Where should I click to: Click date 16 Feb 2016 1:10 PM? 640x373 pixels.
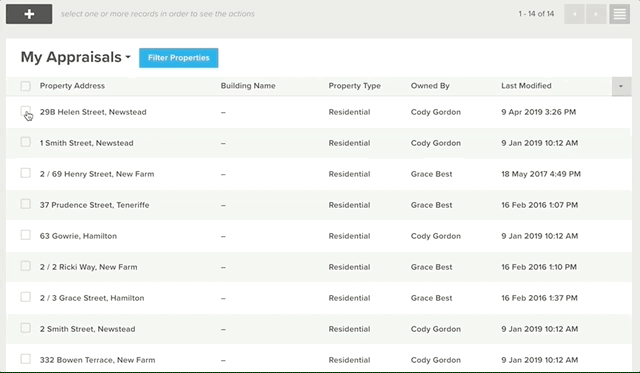click(539, 267)
